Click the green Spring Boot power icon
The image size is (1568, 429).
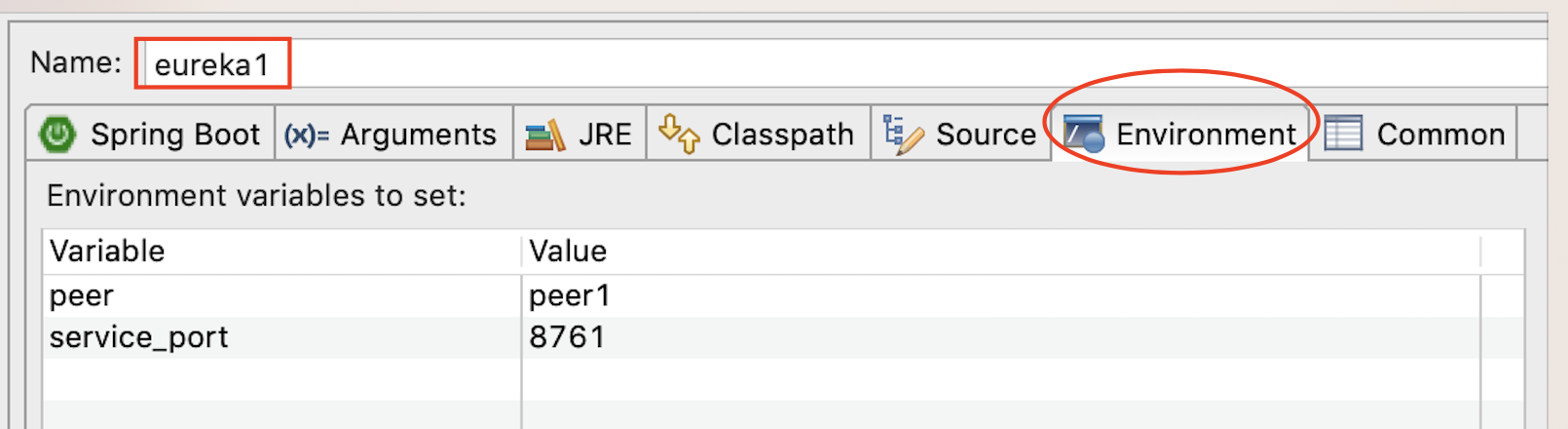pos(56,134)
